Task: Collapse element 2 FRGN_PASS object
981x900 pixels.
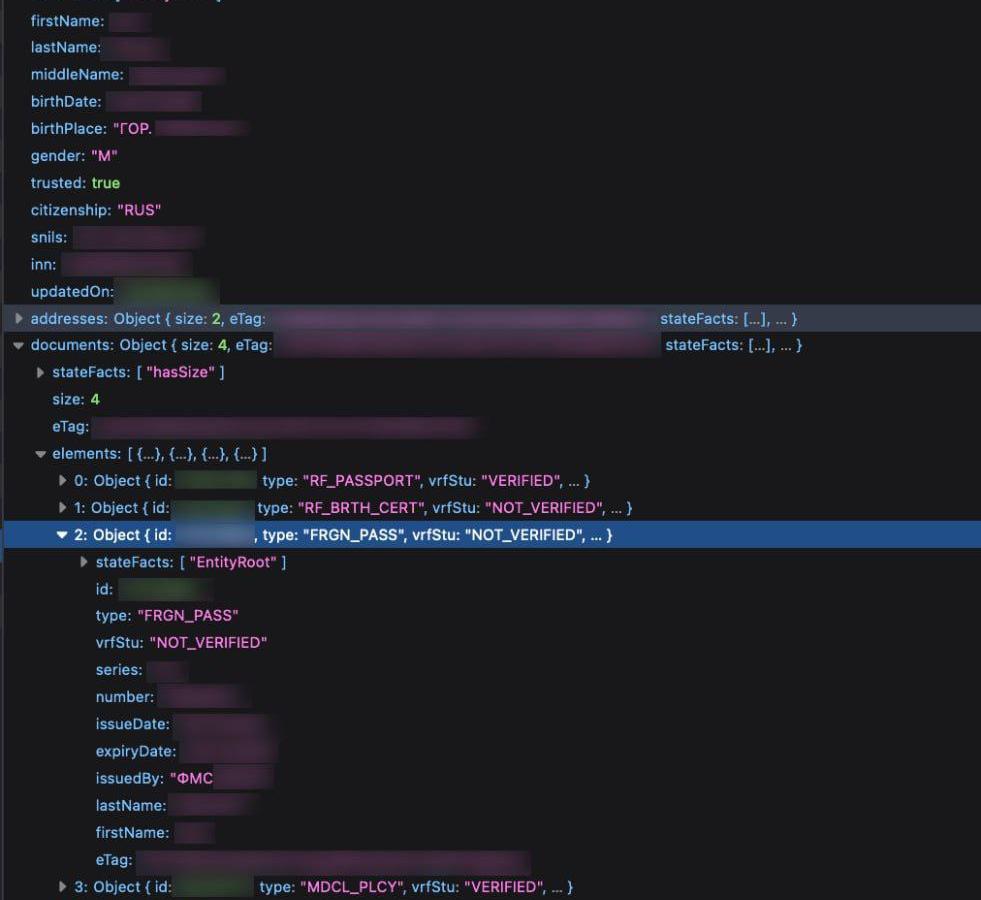Action: pos(63,535)
